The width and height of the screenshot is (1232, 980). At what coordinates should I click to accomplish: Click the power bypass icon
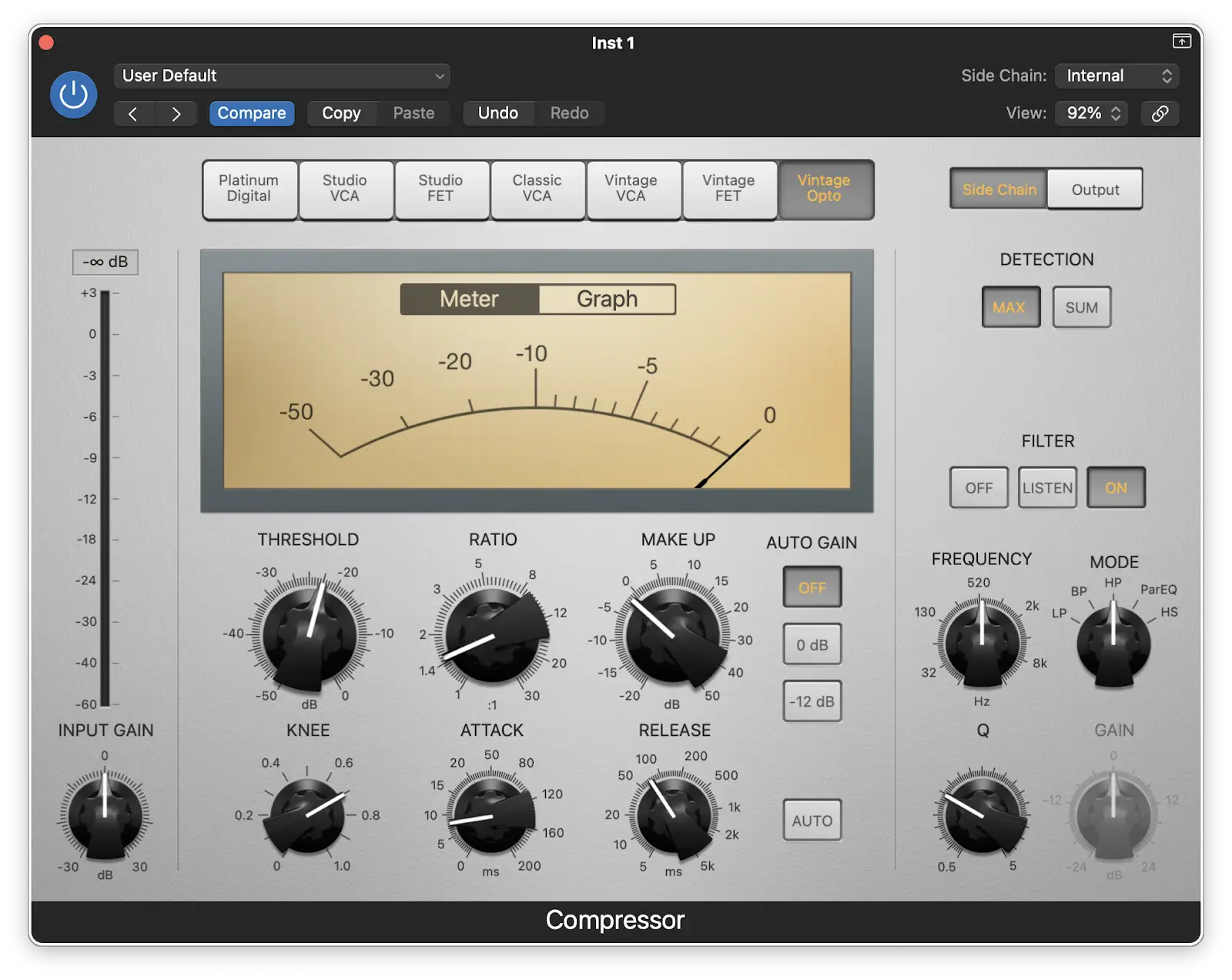(x=73, y=94)
